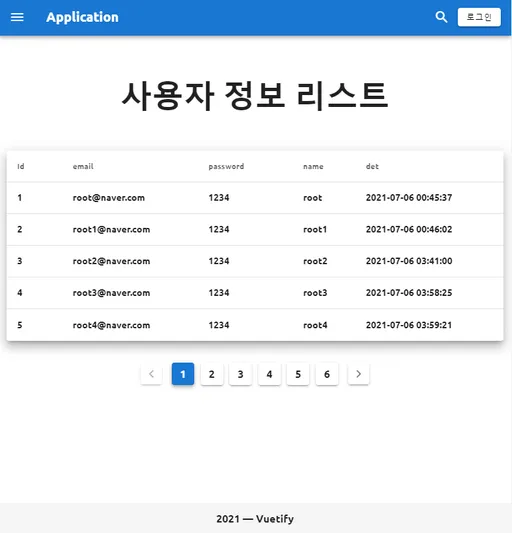Click password 1234 in root@naver.com row
Viewport: 512px width, 533px height.
pos(219,197)
